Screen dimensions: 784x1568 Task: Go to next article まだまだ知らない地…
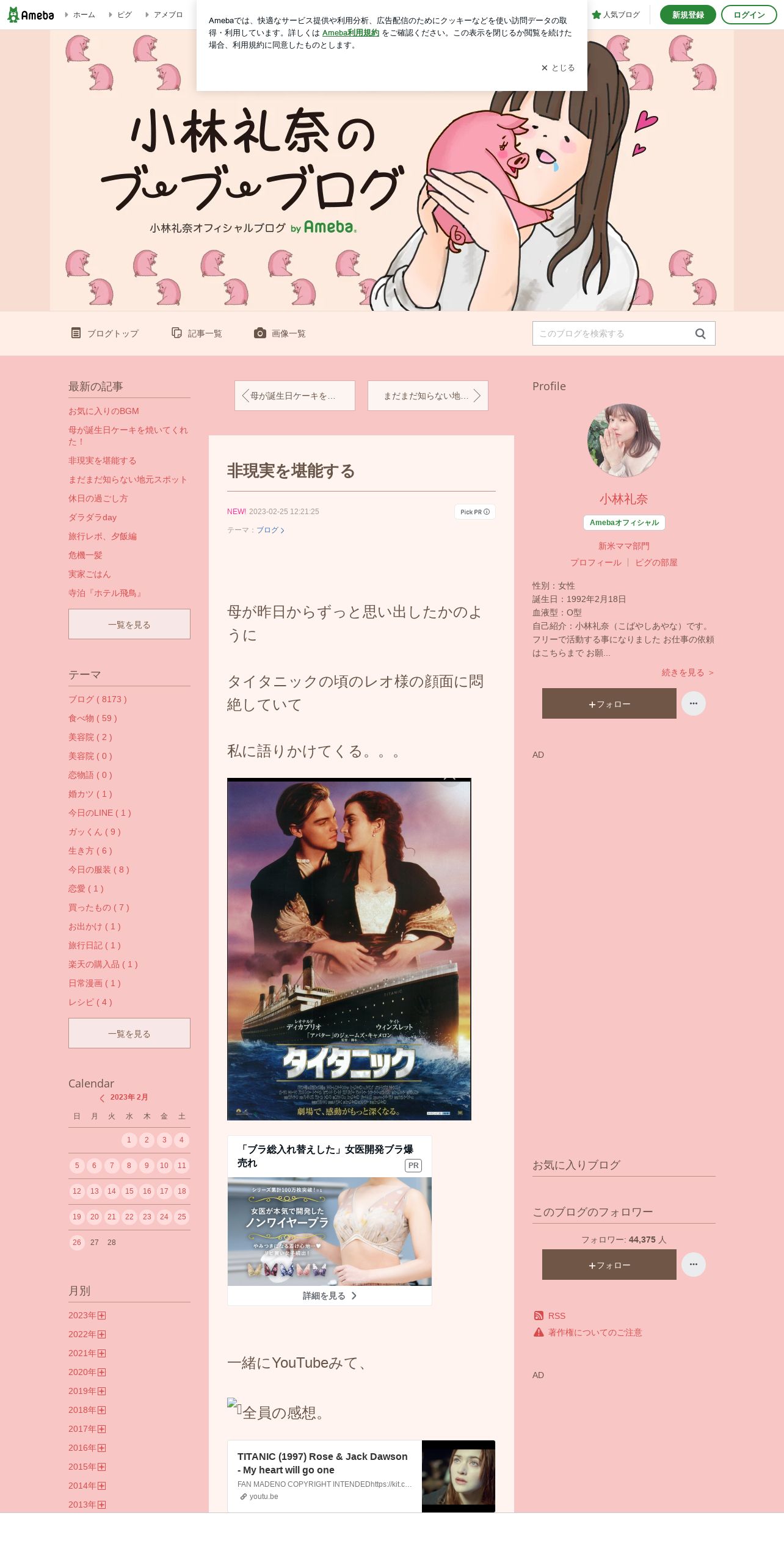click(428, 396)
